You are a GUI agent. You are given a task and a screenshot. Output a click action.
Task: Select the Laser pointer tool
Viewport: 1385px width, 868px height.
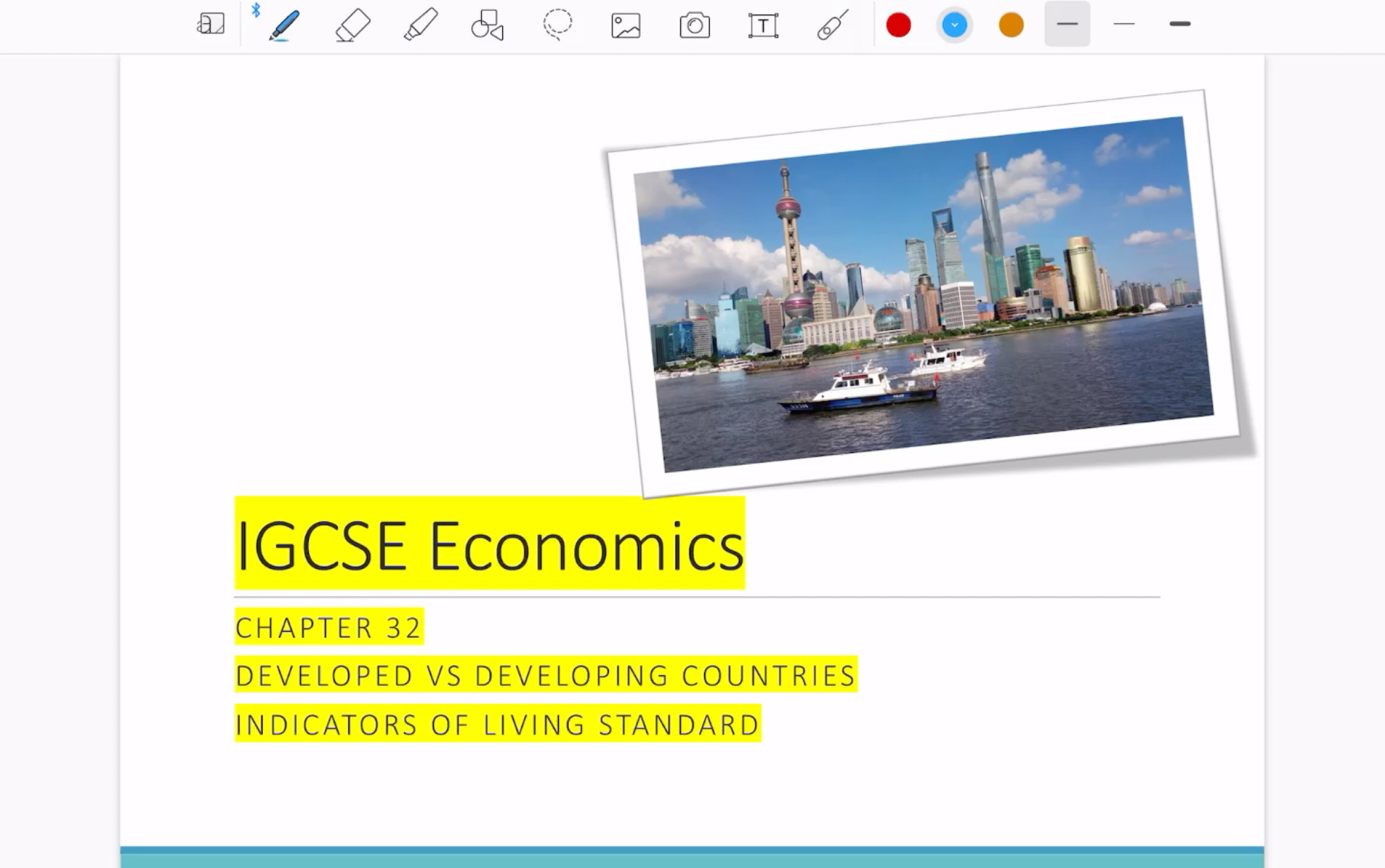pyautogui.click(x=833, y=25)
